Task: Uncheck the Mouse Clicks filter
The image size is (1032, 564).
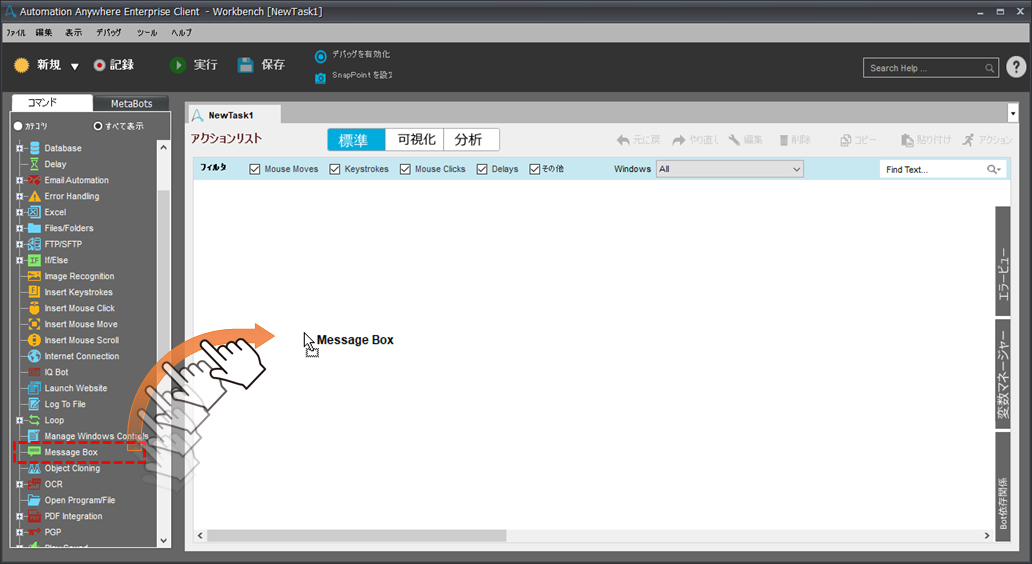Action: tap(405, 169)
